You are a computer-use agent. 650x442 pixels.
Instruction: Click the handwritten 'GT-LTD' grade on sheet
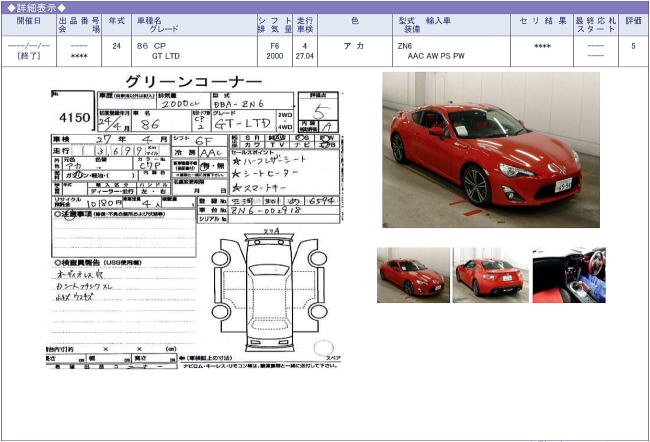243,123
